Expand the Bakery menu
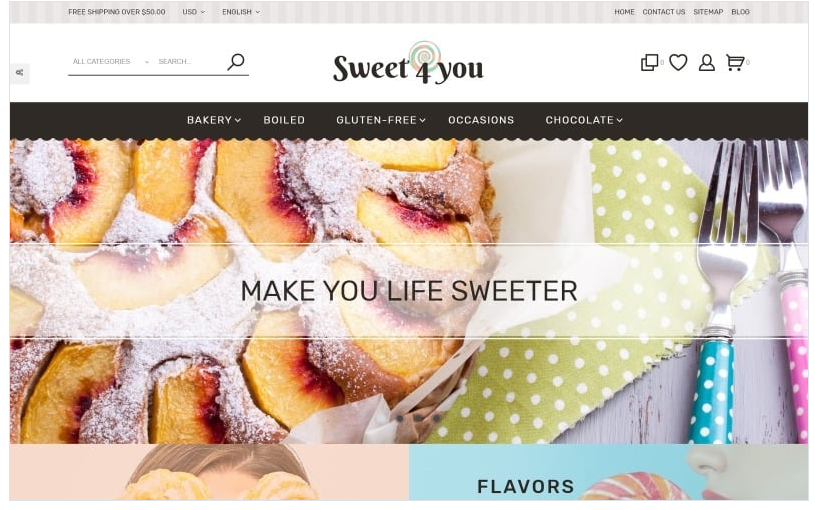Image resolution: width=815 pixels, height=510 pixels. pos(214,120)
